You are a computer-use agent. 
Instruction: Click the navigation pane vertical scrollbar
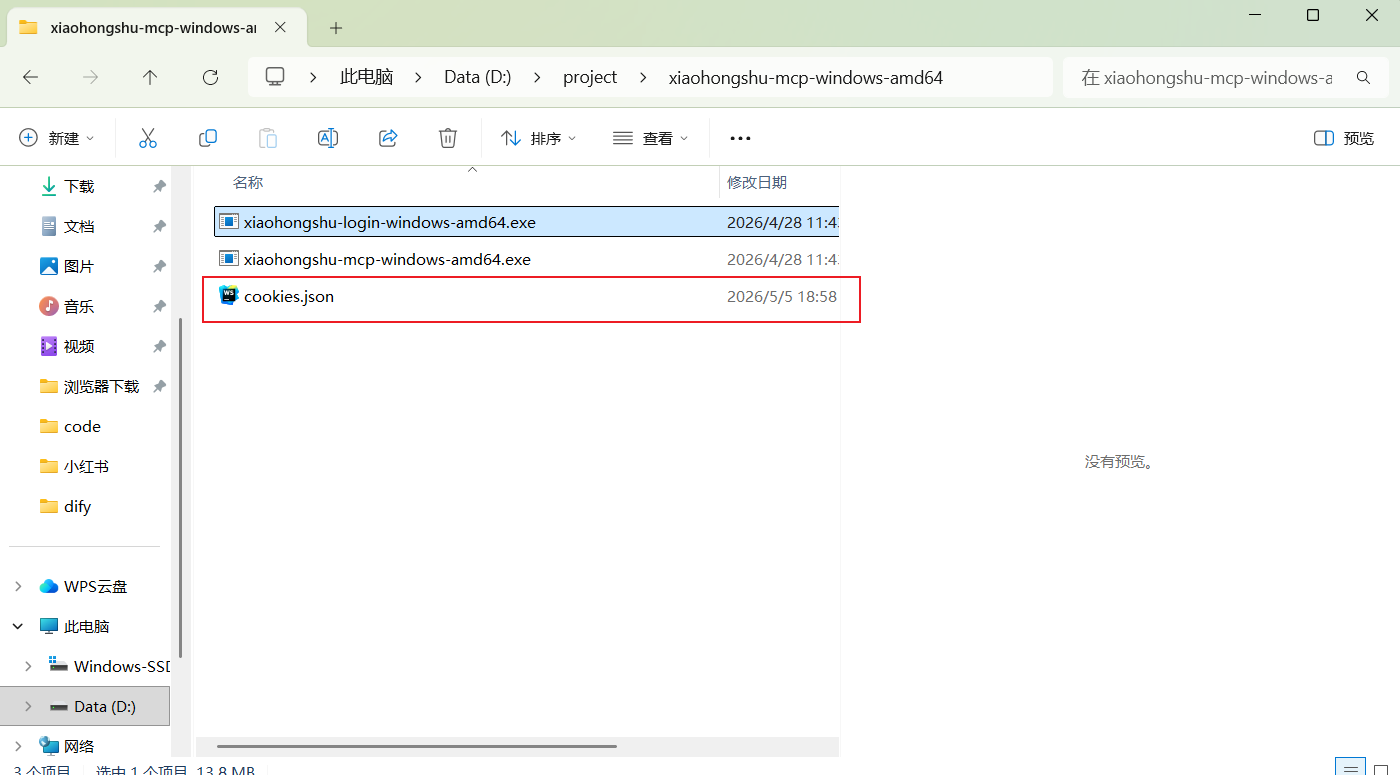180,486
